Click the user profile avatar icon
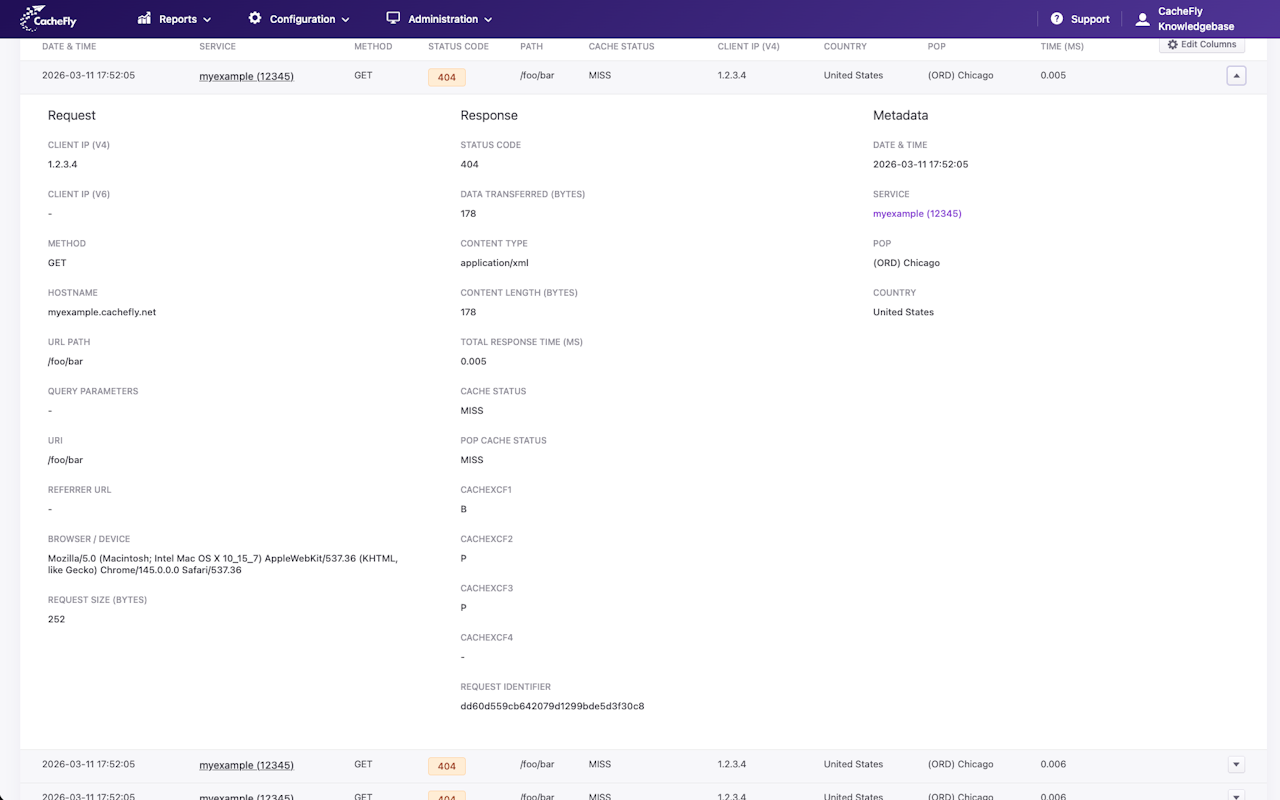1280x800 pixels. [x=1142, y=19]
